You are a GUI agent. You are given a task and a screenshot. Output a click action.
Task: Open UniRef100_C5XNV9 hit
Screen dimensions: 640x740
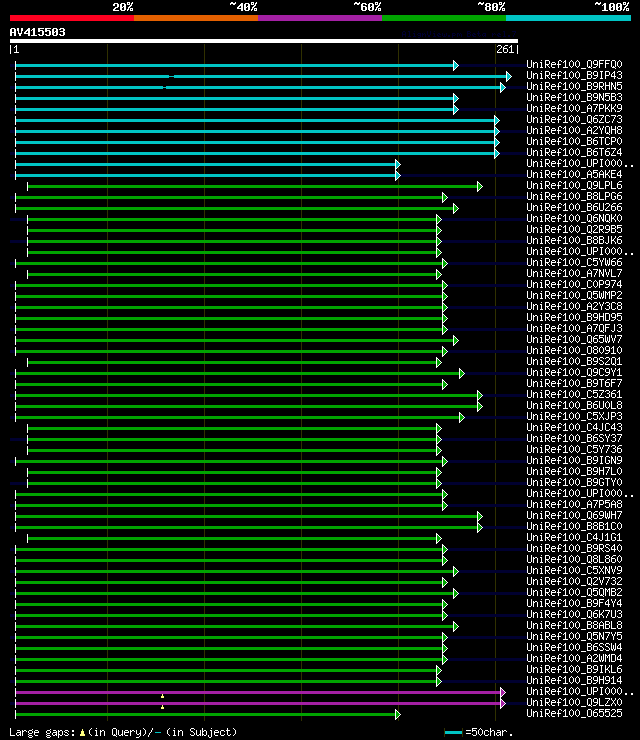point(574,571)
